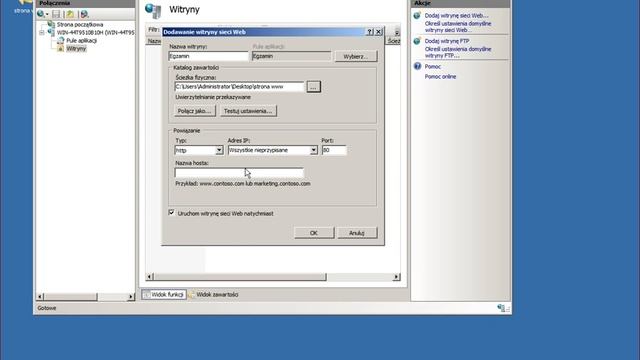Click the globe icon beside Dodaj witrynę FTP

click(x=417, y=41)
